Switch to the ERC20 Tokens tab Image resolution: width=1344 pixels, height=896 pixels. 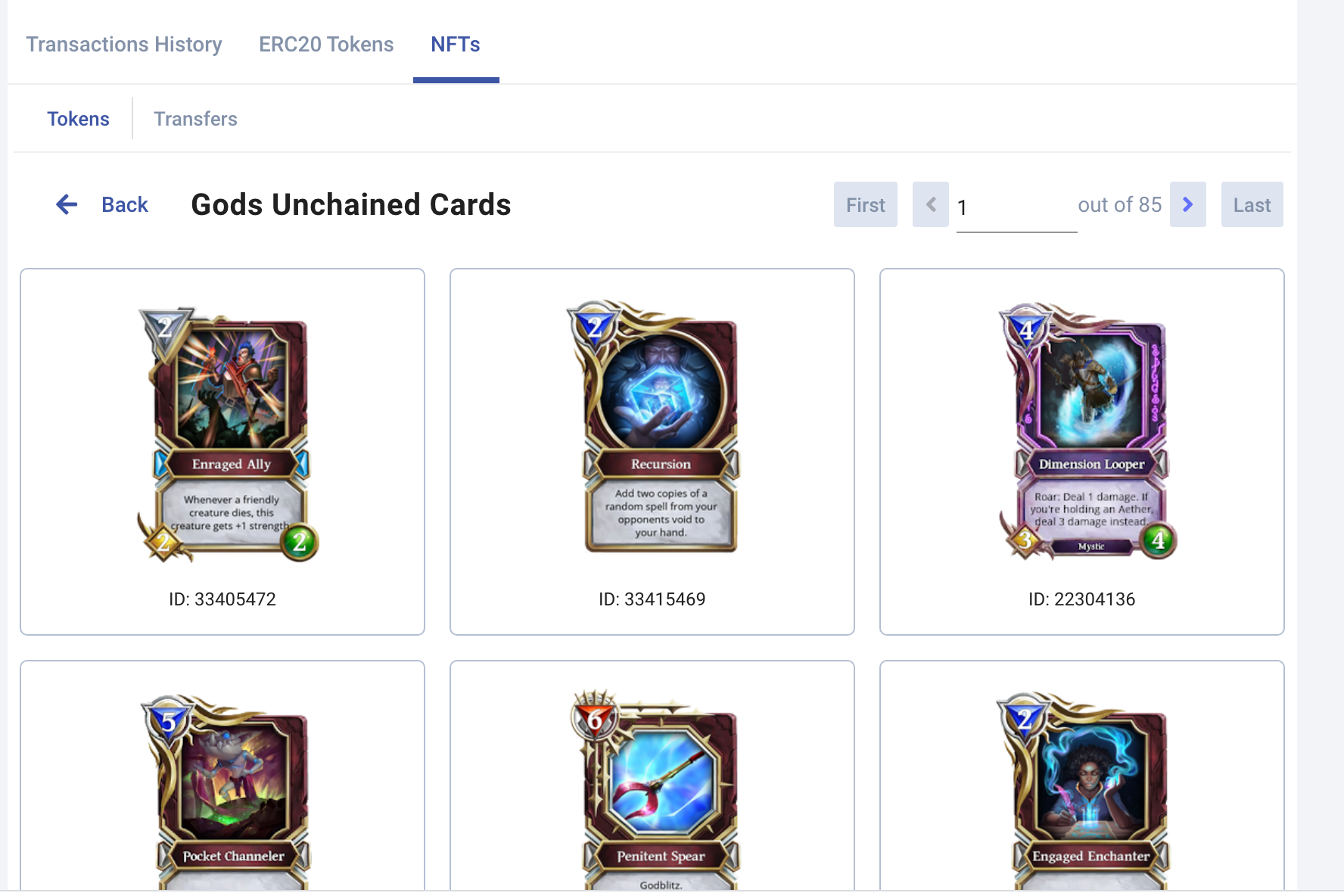326,44
